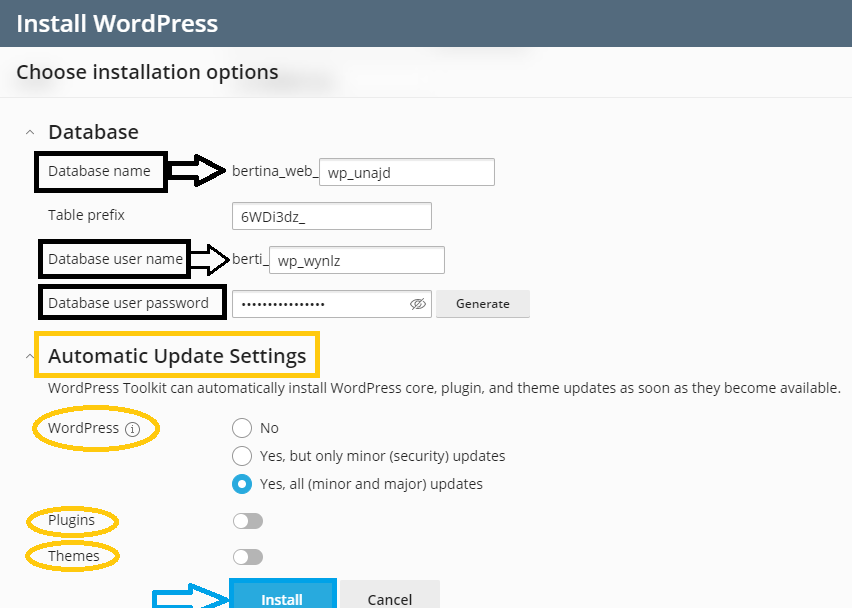Click the WordPress info icon

132,429
